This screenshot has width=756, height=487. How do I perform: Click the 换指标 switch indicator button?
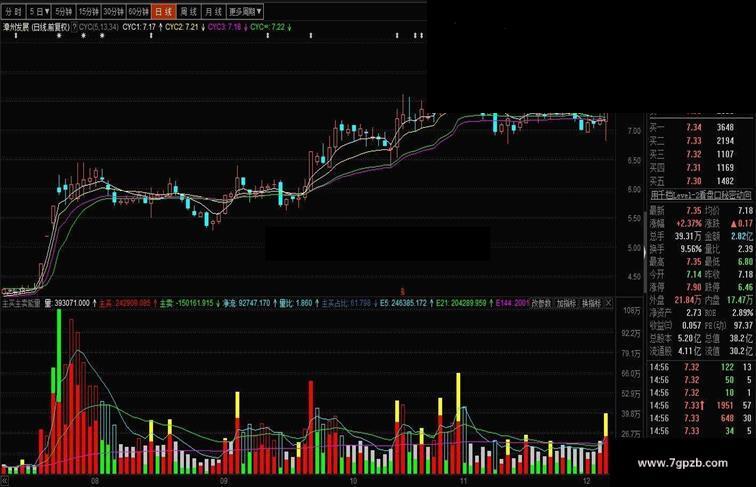pyautogui.click(x=592, y=303)
